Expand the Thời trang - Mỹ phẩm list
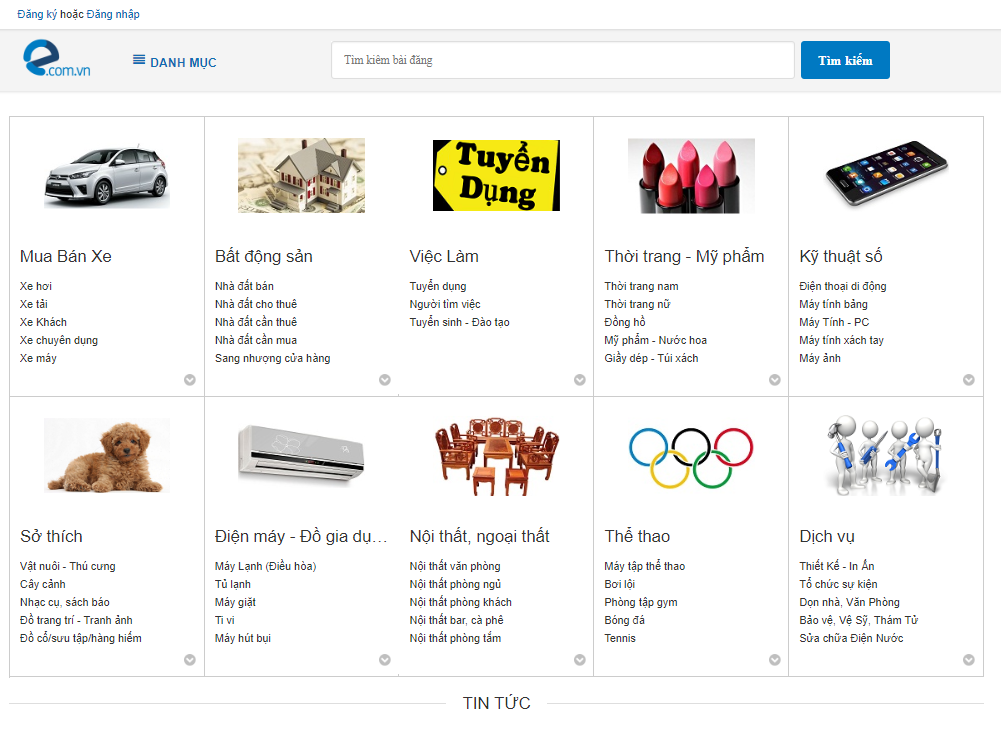 (x=775, y=380)
